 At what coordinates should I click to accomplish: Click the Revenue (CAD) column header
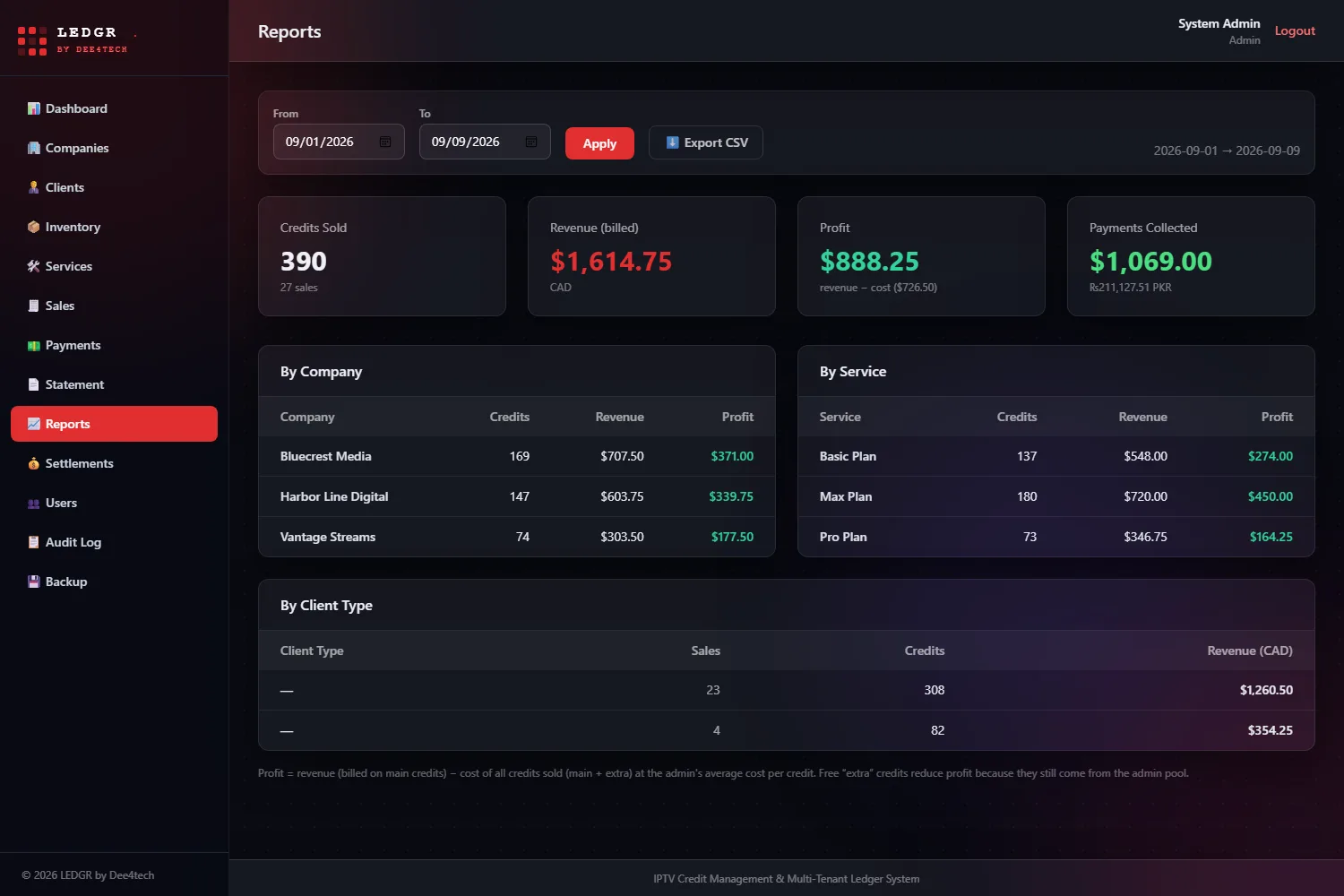[1250, 650]
